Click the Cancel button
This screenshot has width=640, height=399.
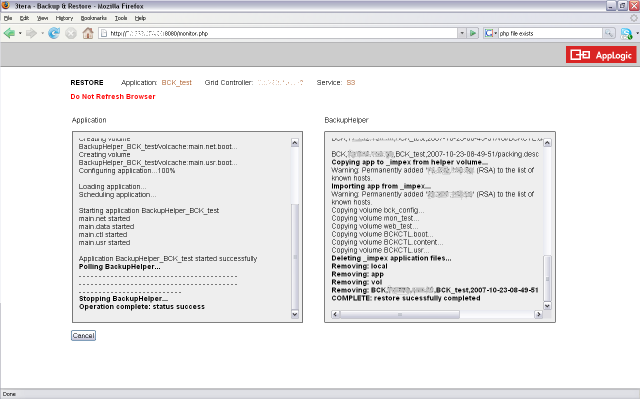pos(83,335)
